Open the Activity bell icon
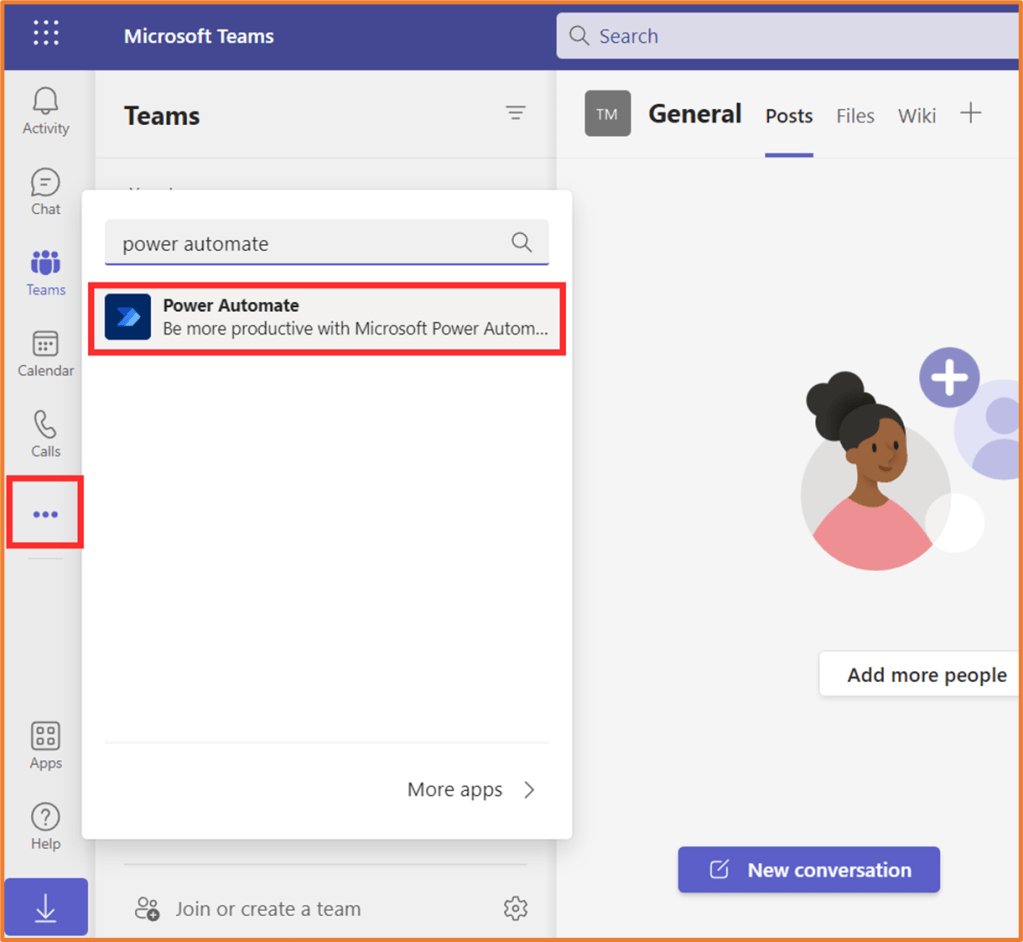The height and width of the screenshot is (942, 1023). 46,110
